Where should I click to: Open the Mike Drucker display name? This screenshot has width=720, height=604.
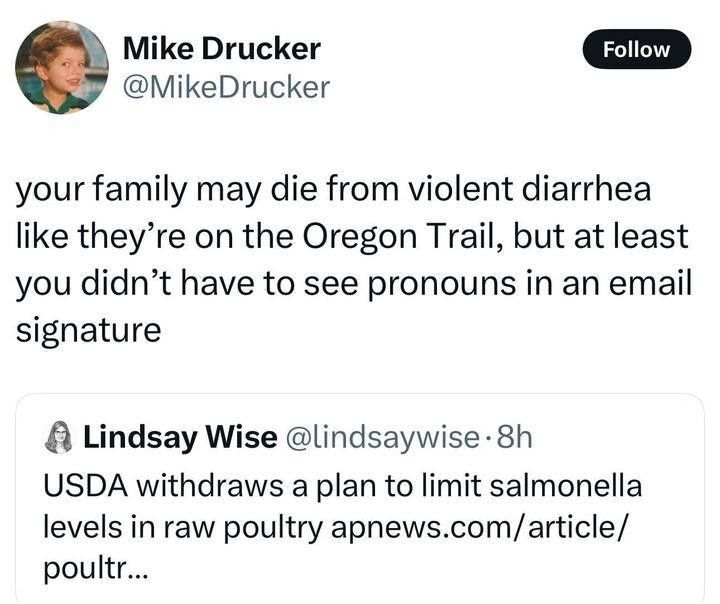221,48
